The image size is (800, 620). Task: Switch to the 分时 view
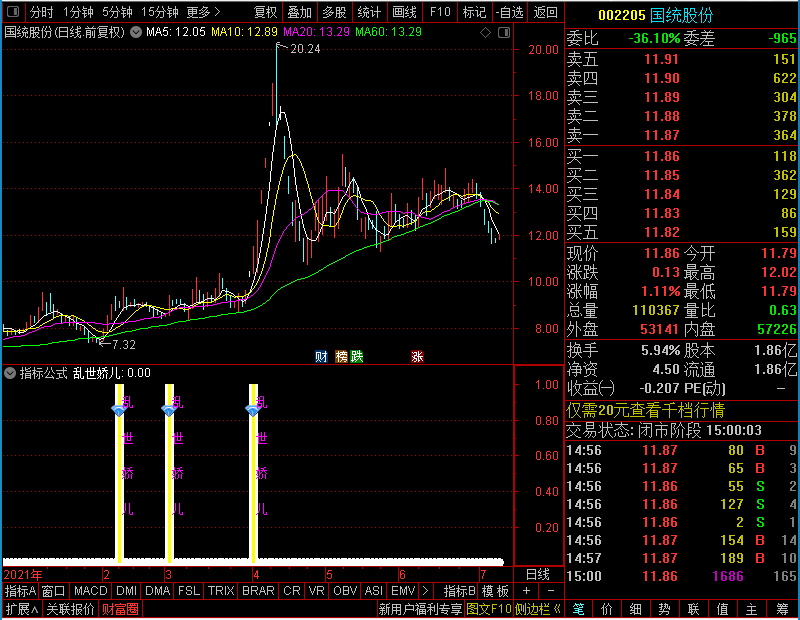pos(41,12)
